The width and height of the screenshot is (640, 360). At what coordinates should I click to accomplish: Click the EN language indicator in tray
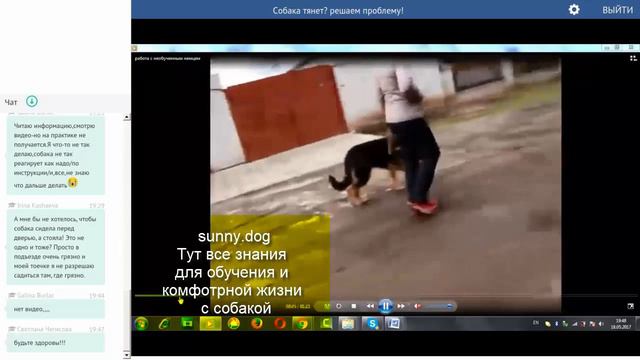click(536, 323)
